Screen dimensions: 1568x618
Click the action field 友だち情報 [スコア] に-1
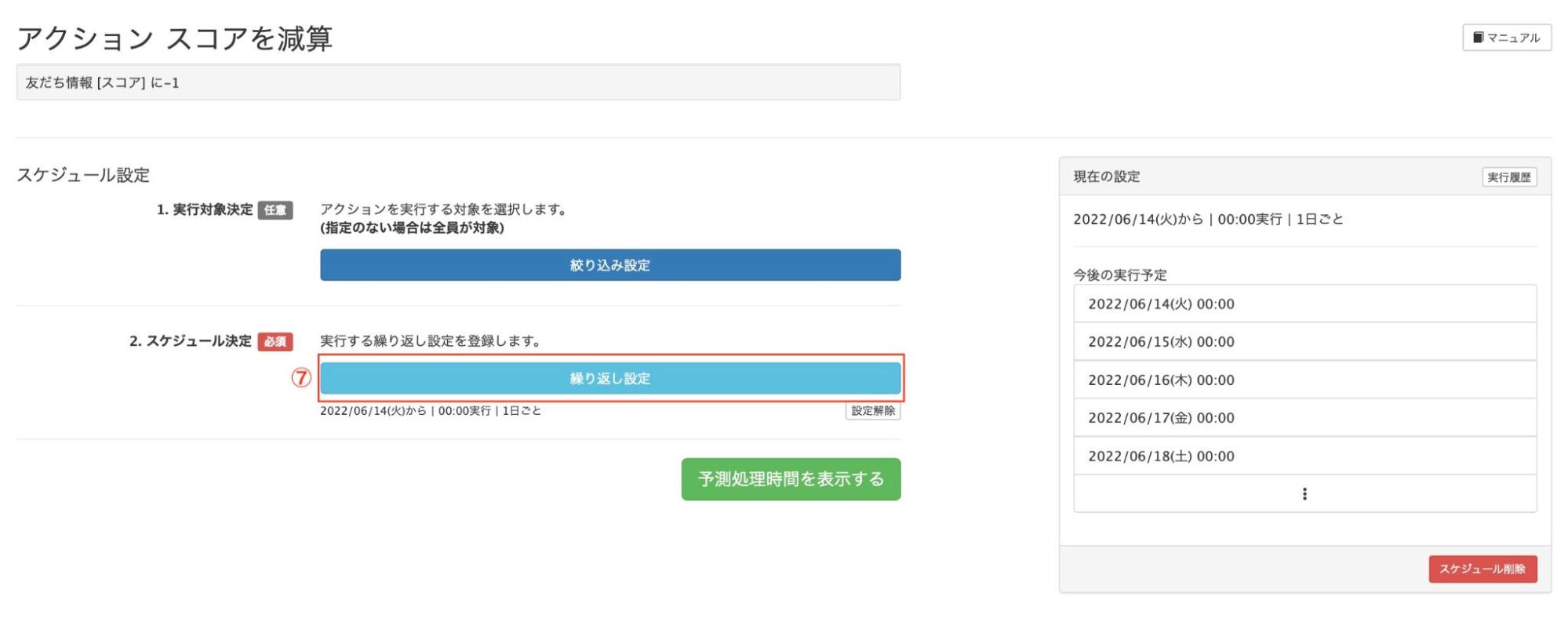[x=458, y=82]
